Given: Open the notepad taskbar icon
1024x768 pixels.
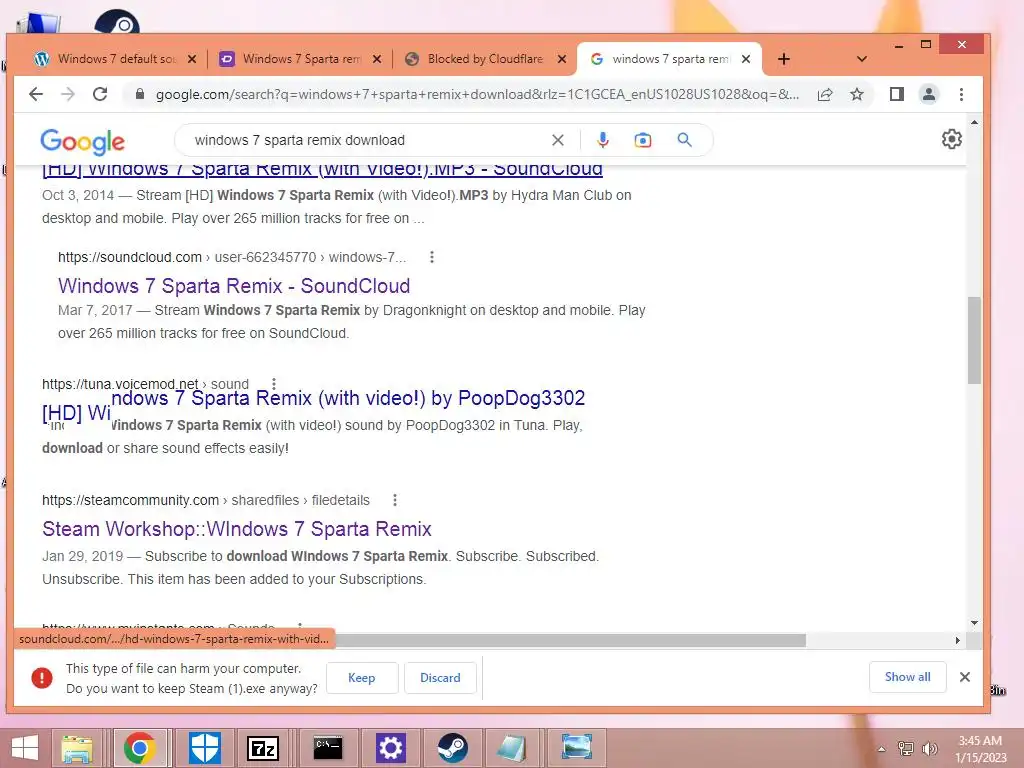Looking at the screenshot, I should (x=513, y=748).
